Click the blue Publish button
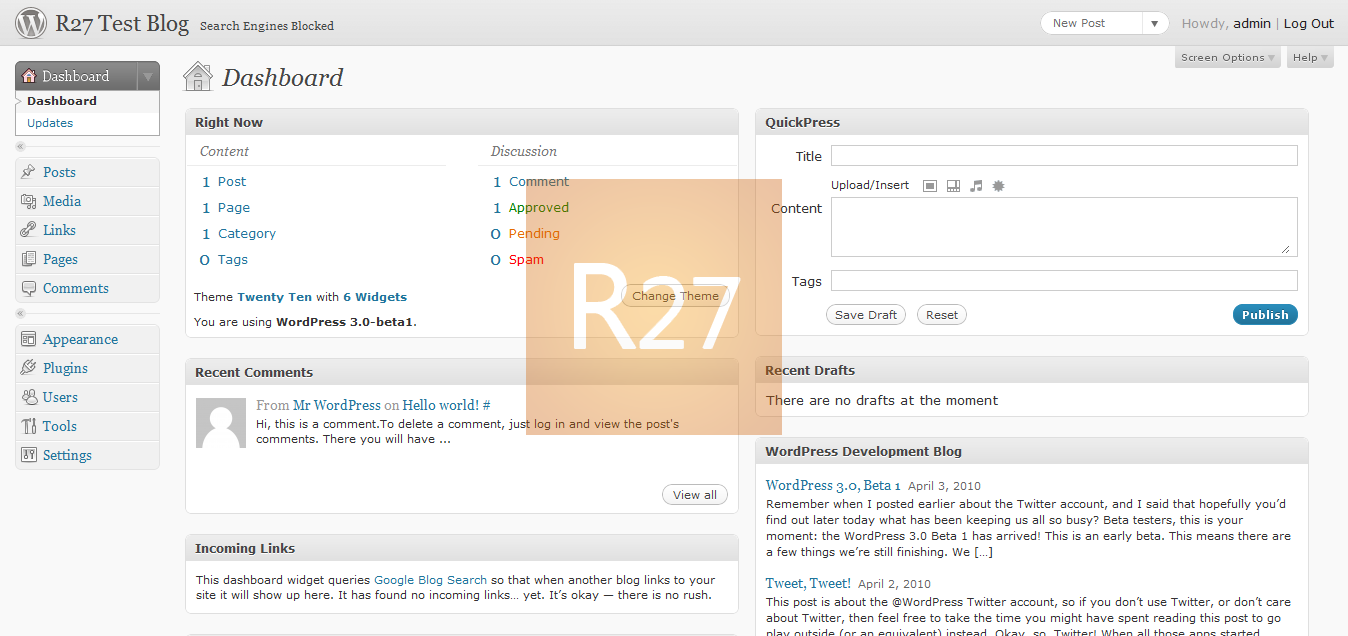 pyautogui.click(x=1265, y=314)
